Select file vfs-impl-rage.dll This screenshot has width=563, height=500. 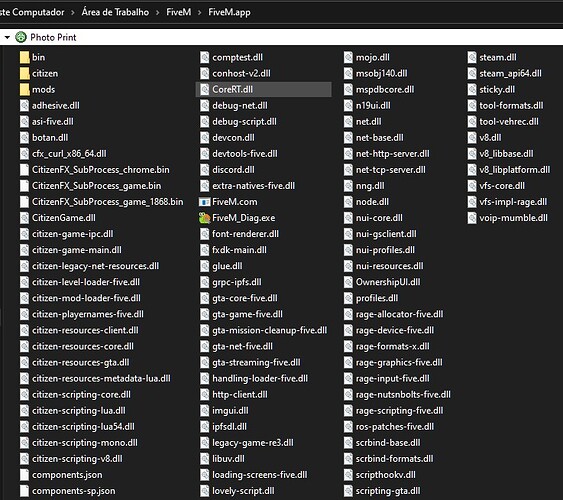513,202
